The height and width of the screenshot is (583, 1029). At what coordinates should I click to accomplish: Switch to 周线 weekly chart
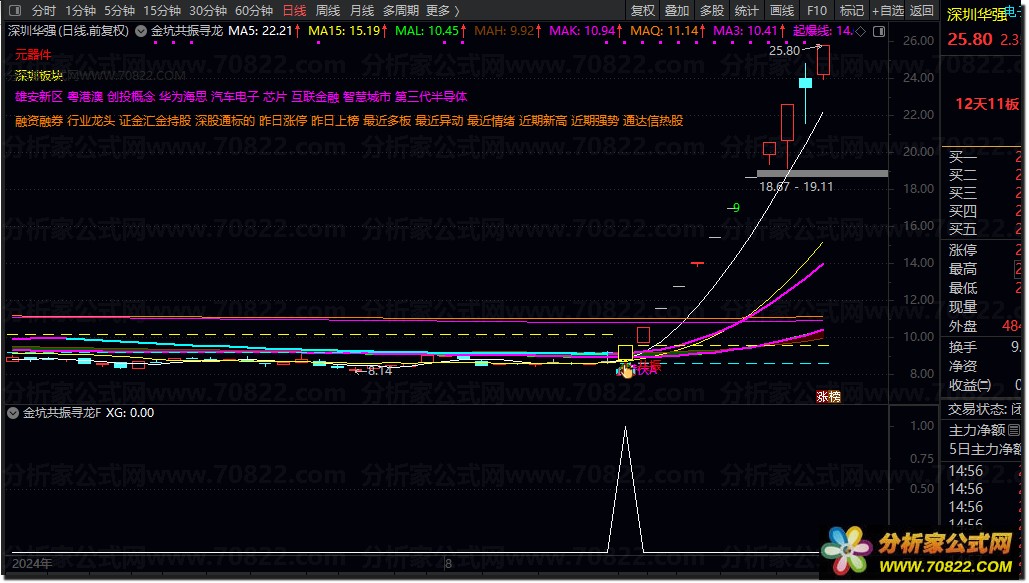pos(327,11)
